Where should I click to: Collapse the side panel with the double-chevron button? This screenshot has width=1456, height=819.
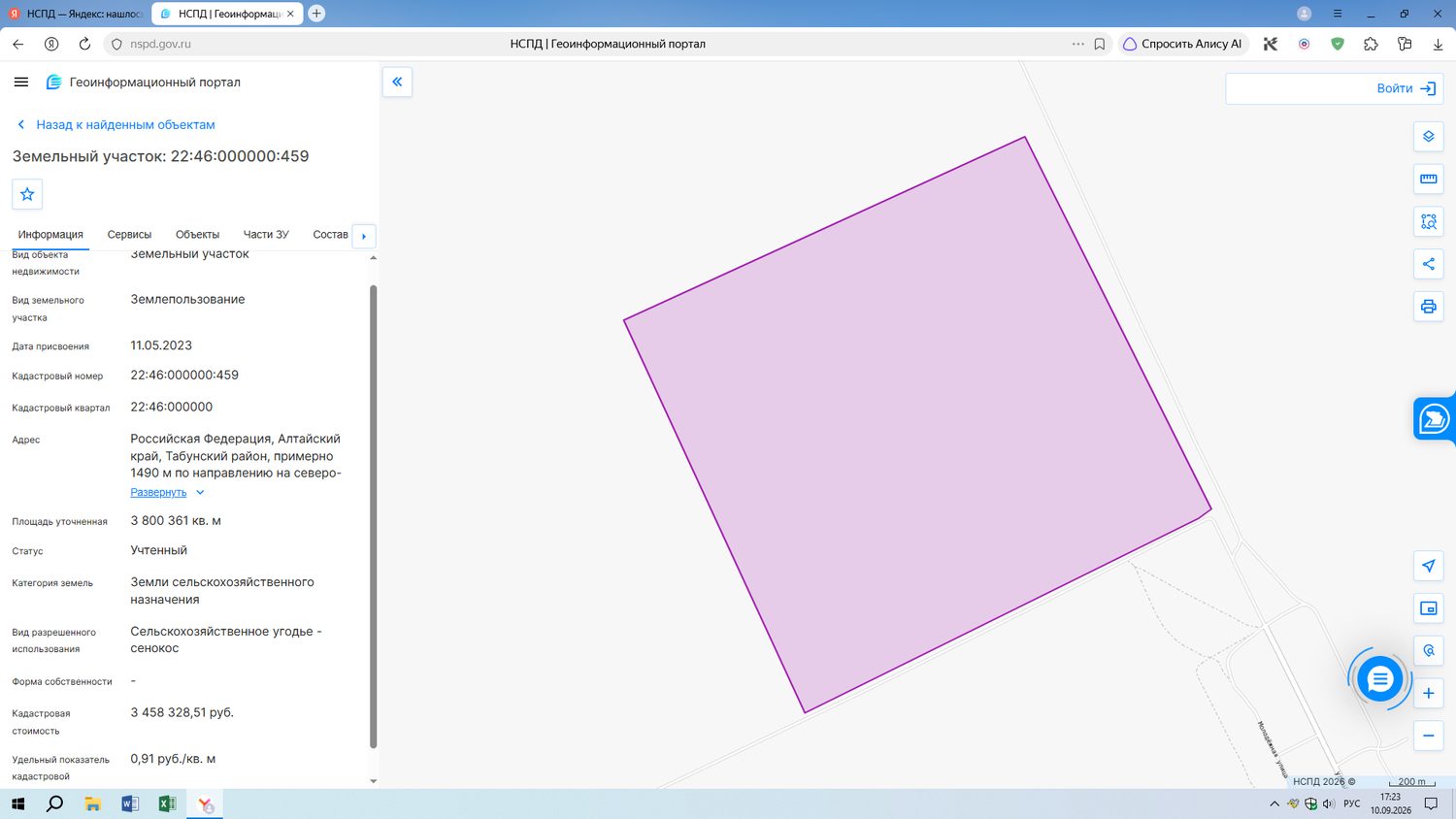coord(397,82)
